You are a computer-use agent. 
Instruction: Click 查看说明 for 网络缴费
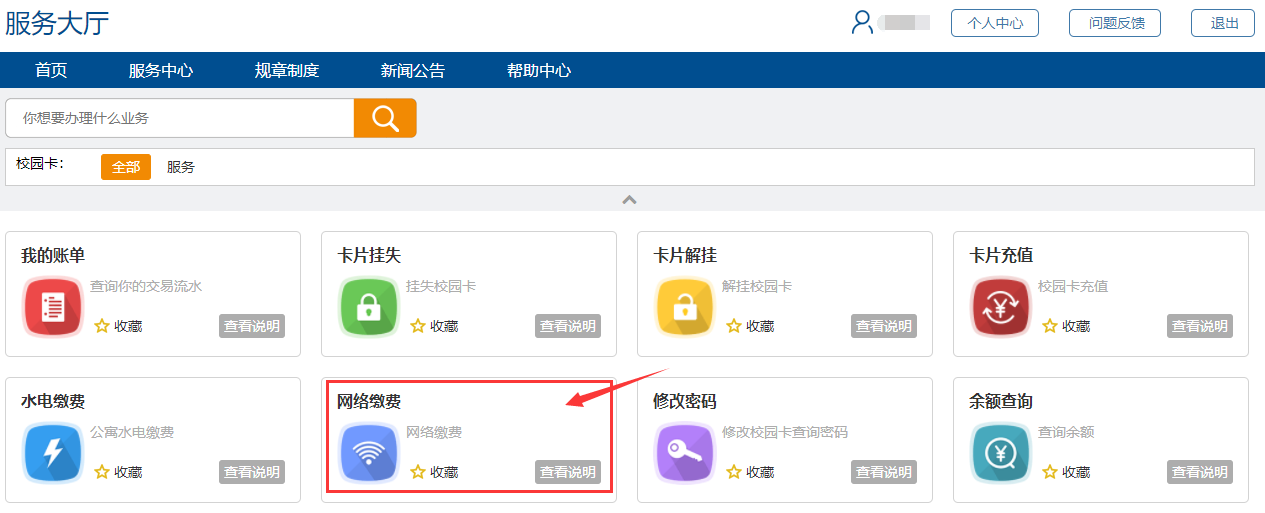pyautogui.click(x=568, y=472)
